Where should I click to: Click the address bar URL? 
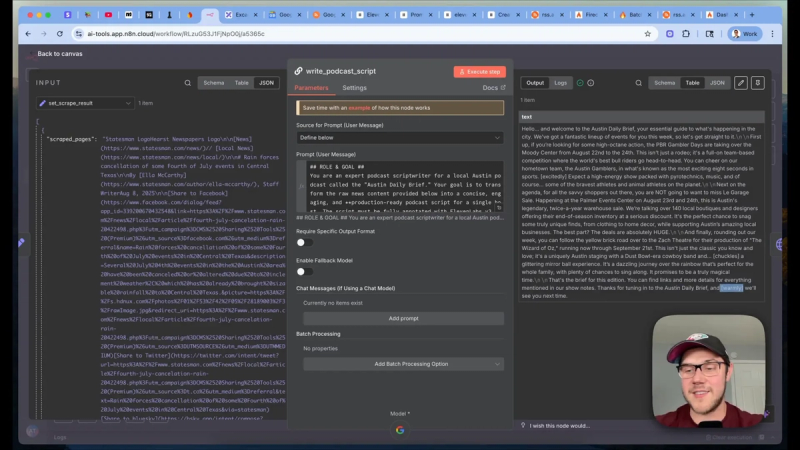tap(176, 34)
